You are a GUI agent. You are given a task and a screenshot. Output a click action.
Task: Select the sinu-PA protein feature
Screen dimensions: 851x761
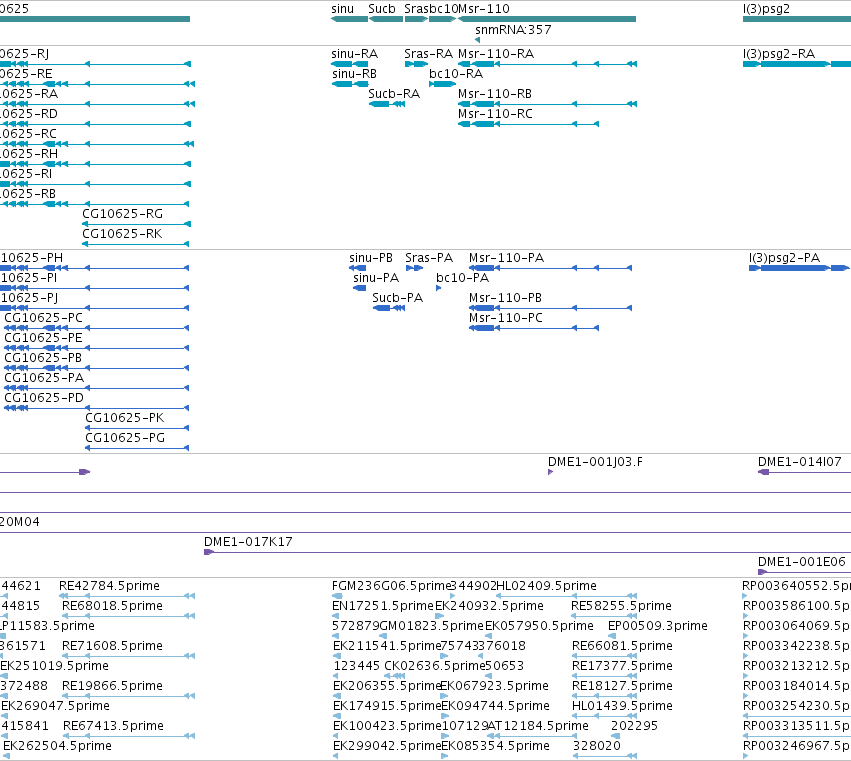(360, 288)
